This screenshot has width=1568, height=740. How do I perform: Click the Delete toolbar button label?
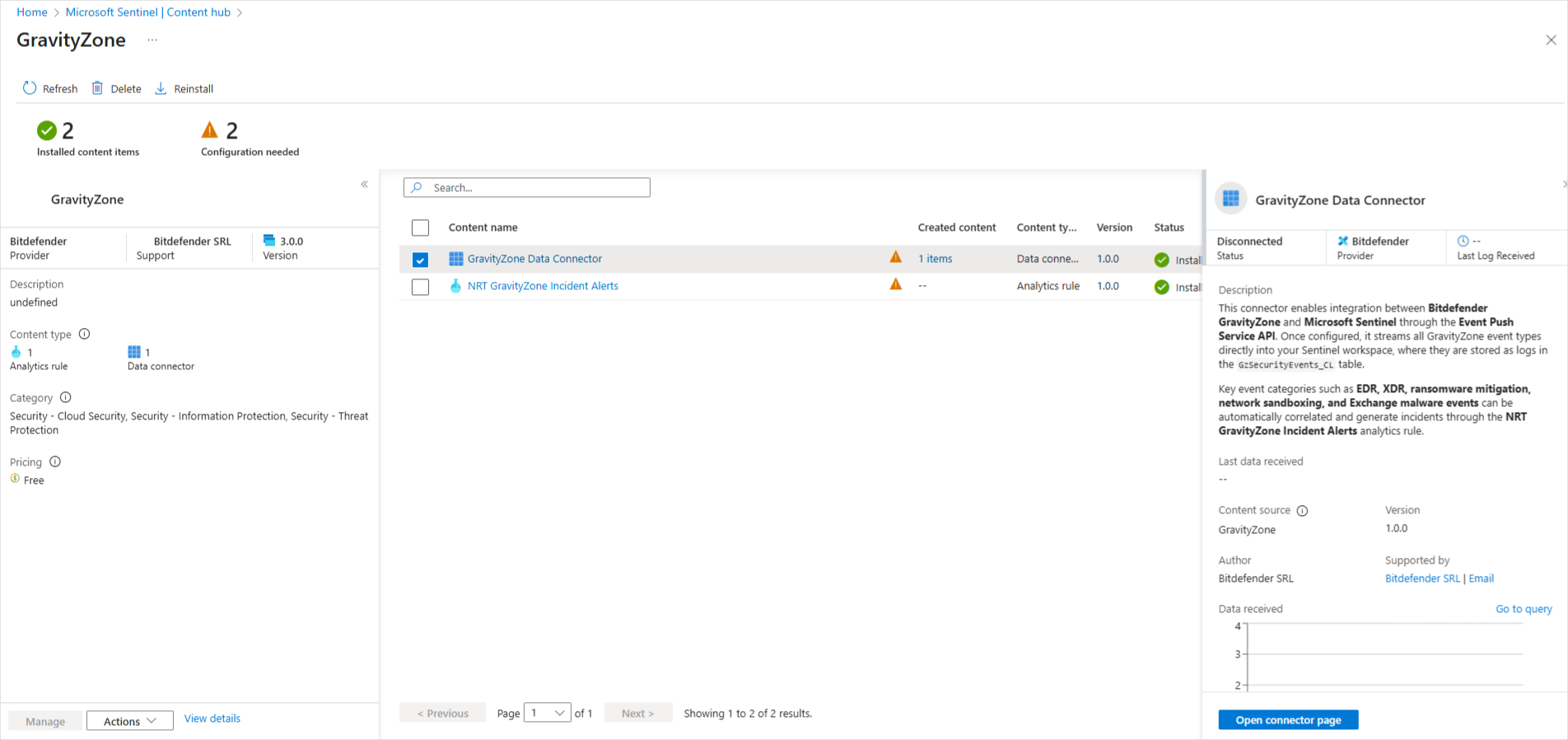click(x=126, y=89)
